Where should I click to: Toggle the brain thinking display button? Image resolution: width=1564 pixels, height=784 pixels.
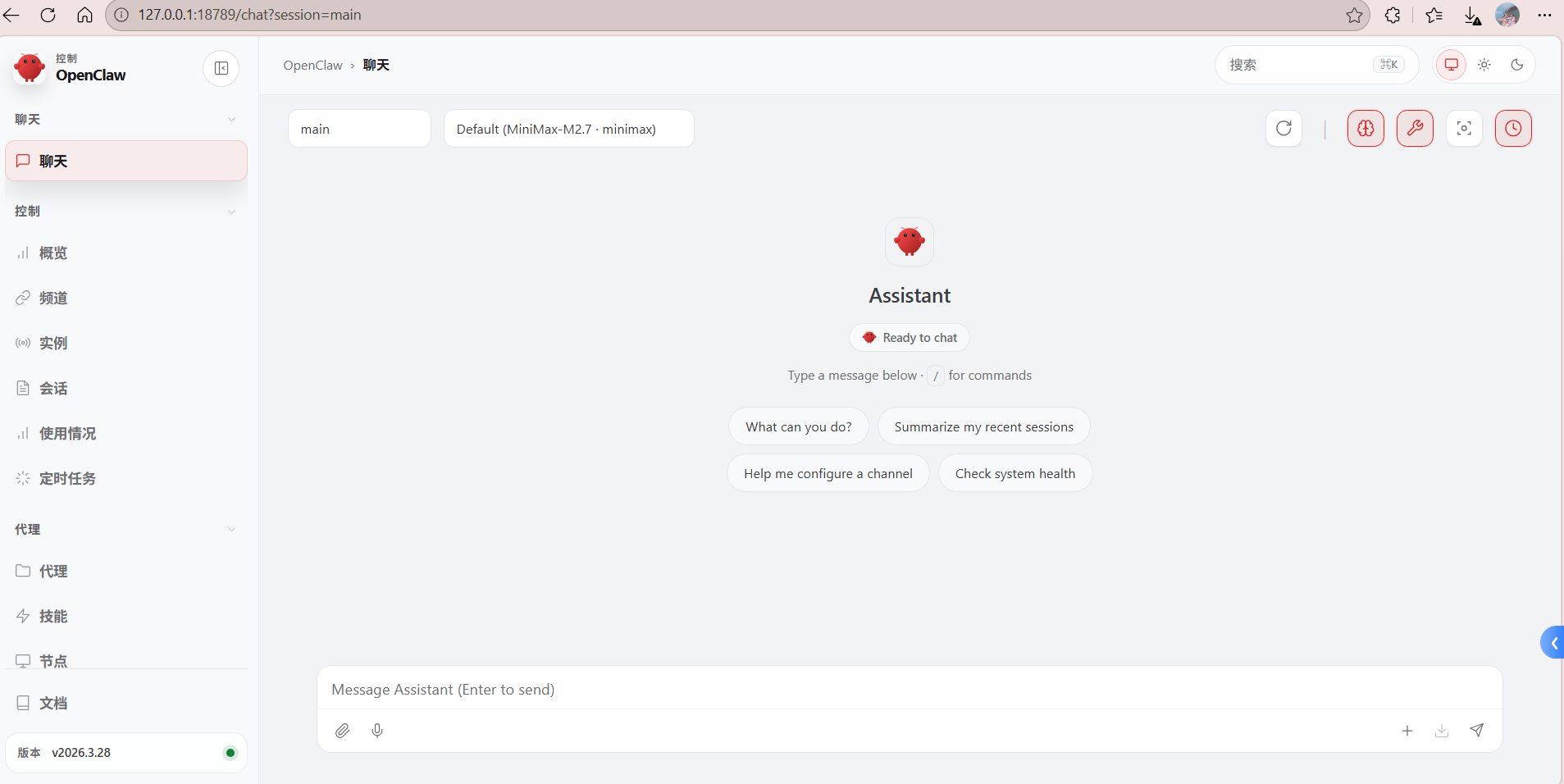click(1366, 129)
